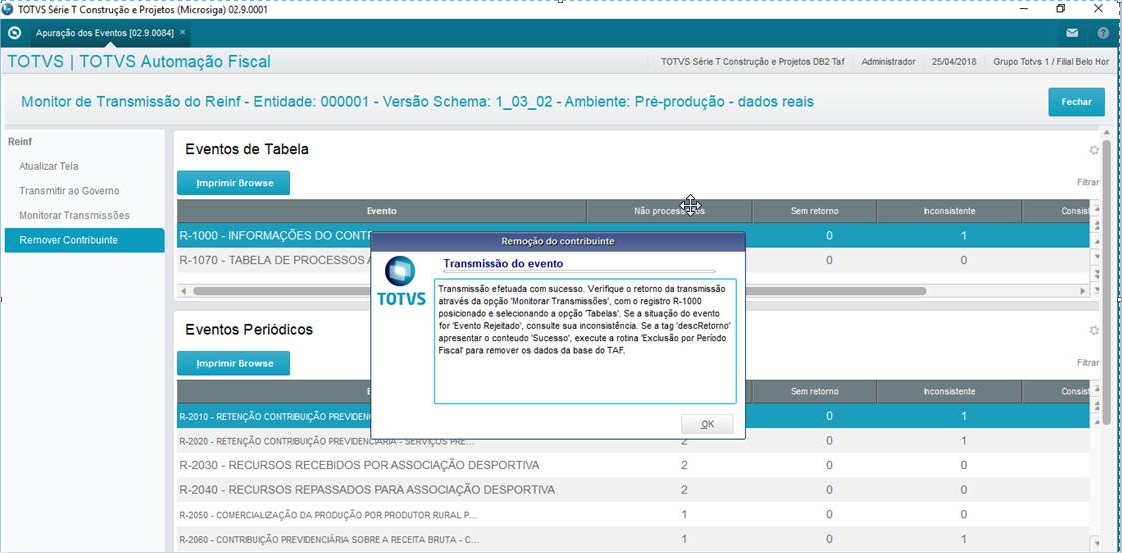Select row R-2020 RETENÇÃO CONTRIBUIÇÃO PREVIDENCIÁRIA
Screen dimensions: 1122x553
pyautogui.click(x=633, y=441)
